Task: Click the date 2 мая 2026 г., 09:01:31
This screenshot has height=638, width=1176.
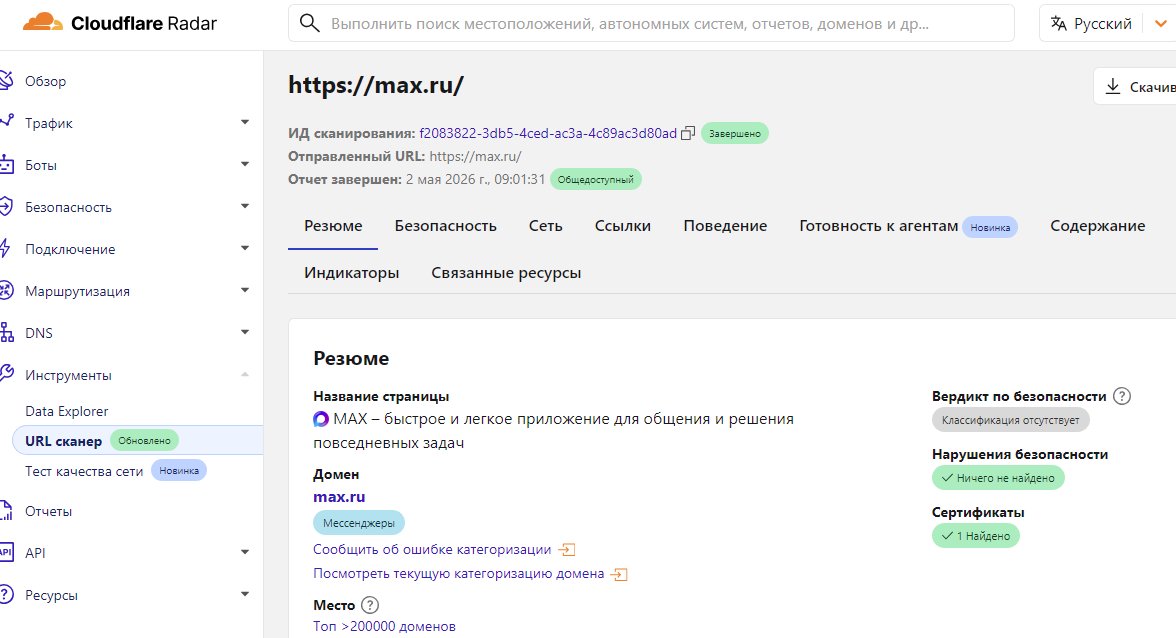Action: 476,179
